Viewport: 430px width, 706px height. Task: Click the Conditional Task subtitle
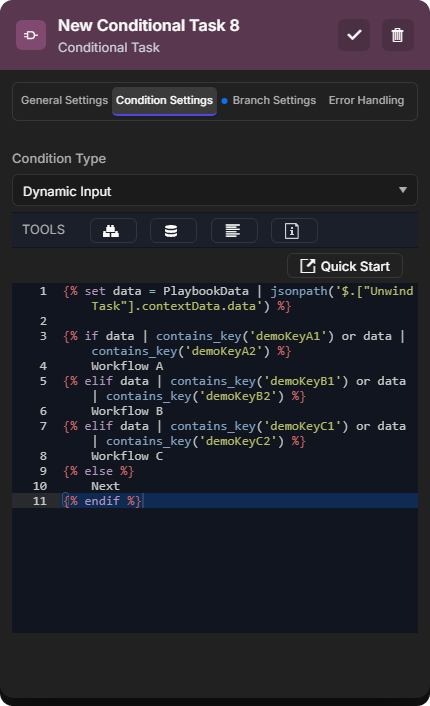tap(109, 48)
